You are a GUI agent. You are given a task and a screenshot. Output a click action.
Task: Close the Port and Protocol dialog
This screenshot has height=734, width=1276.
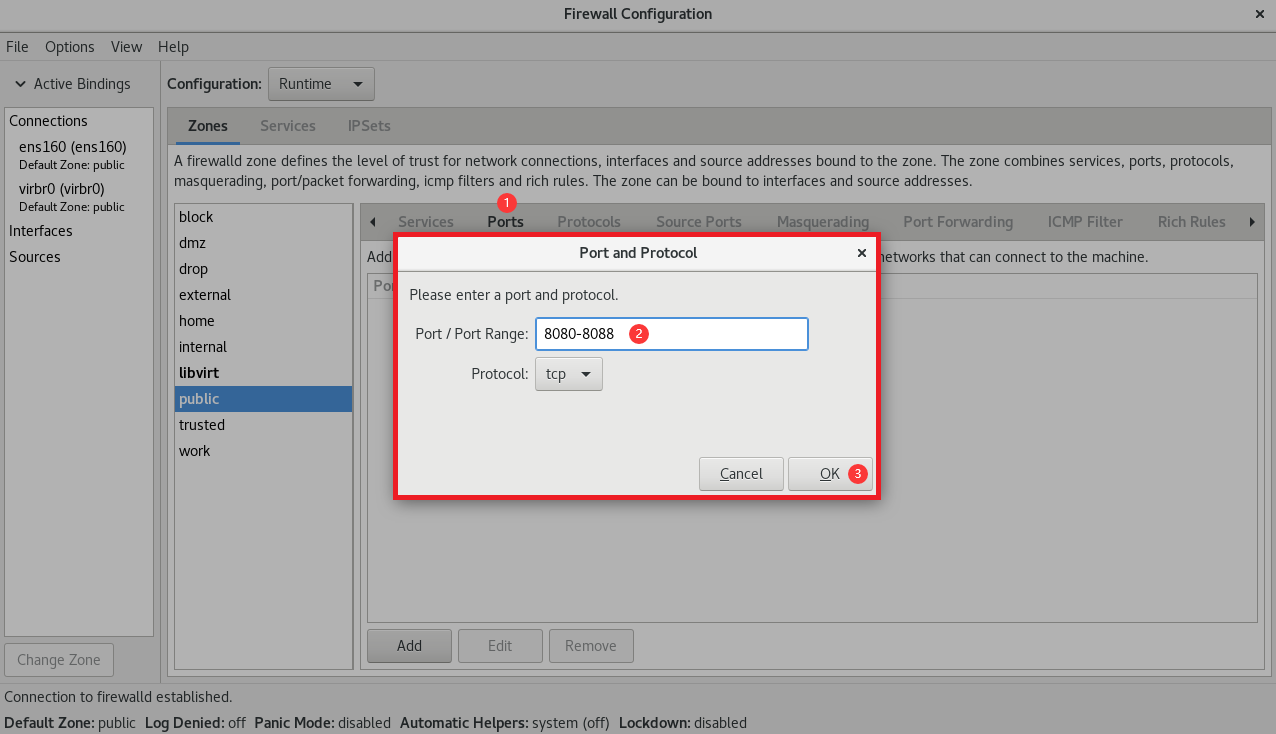tap(861, 253)
